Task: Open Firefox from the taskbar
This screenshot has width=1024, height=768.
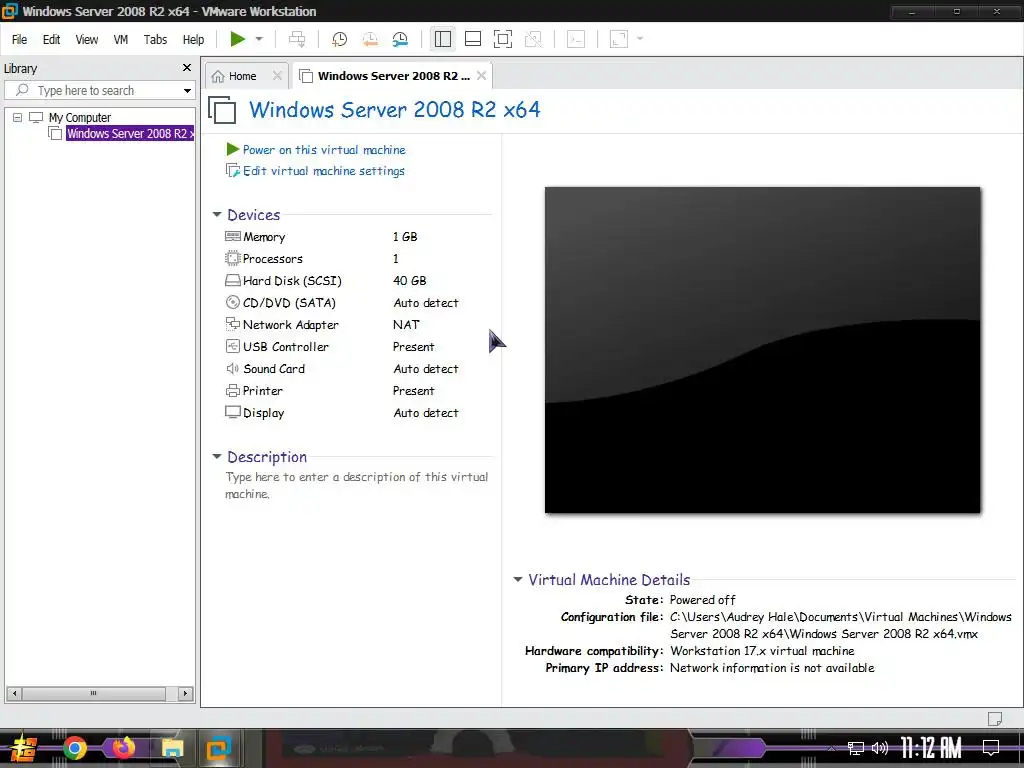Action: (x=123, y=748)
